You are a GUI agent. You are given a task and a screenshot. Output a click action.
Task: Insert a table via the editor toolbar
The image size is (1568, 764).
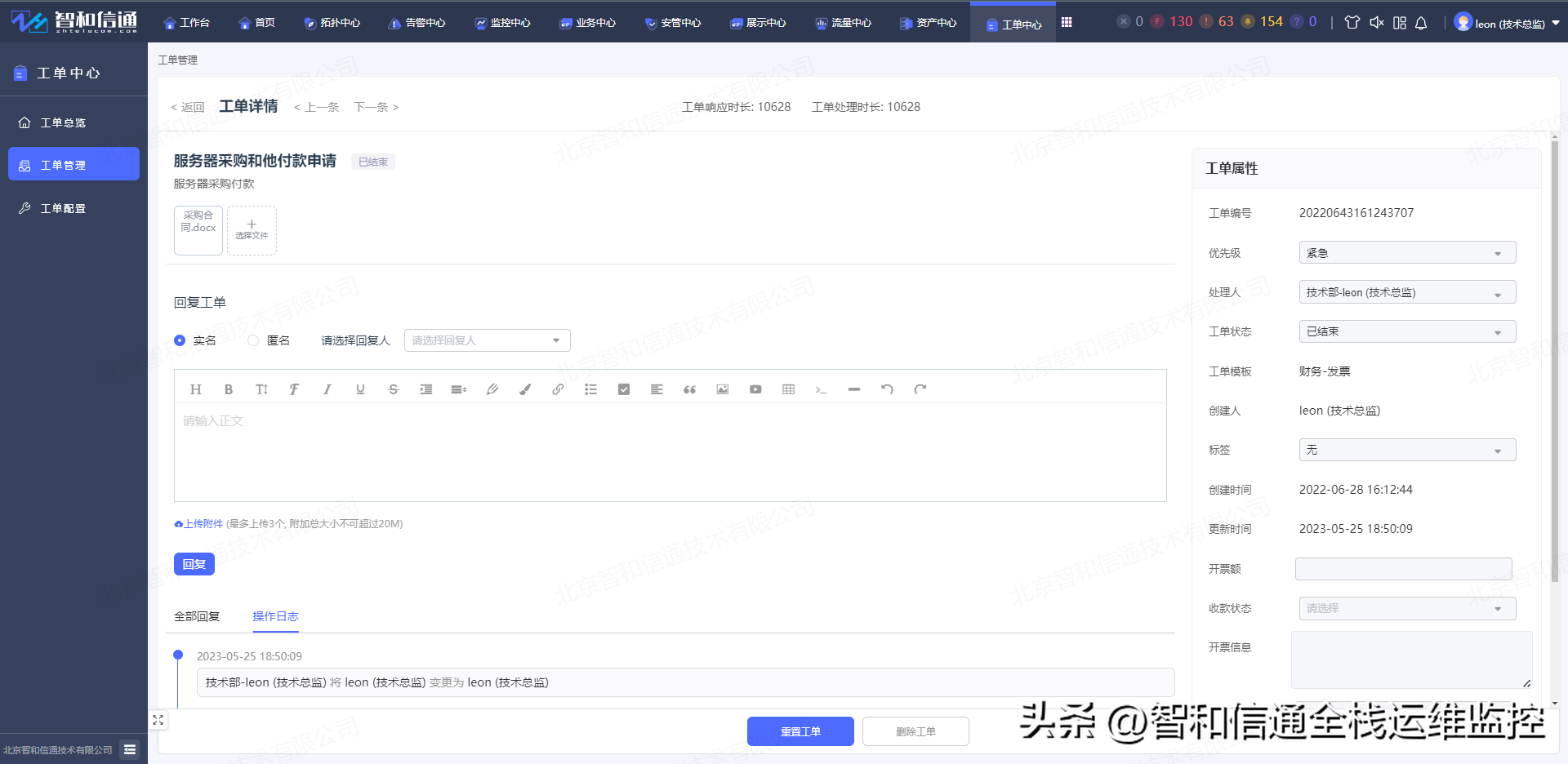pyautogui.click(x=788, y=389)
